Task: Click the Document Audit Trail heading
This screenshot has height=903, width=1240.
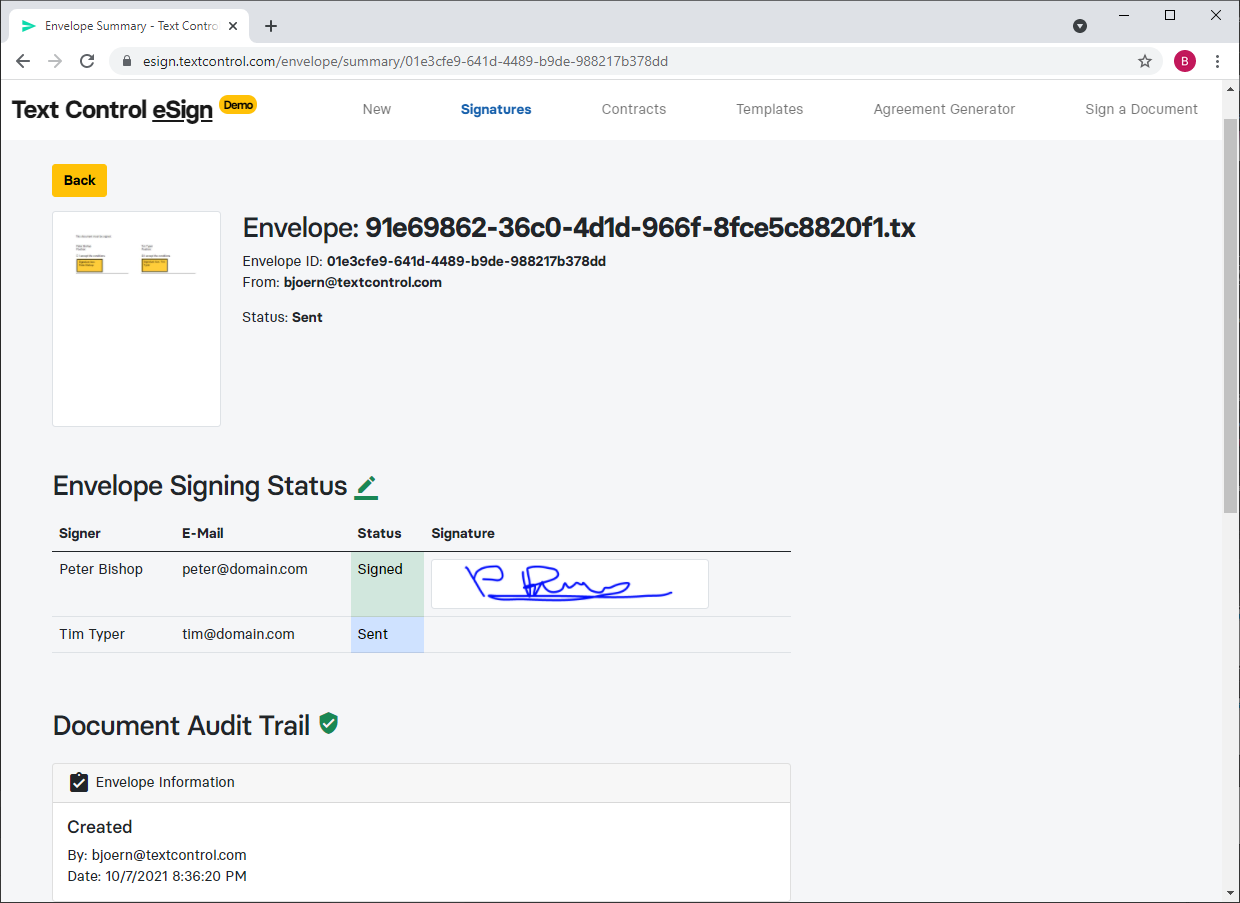Action: [181, 726]
